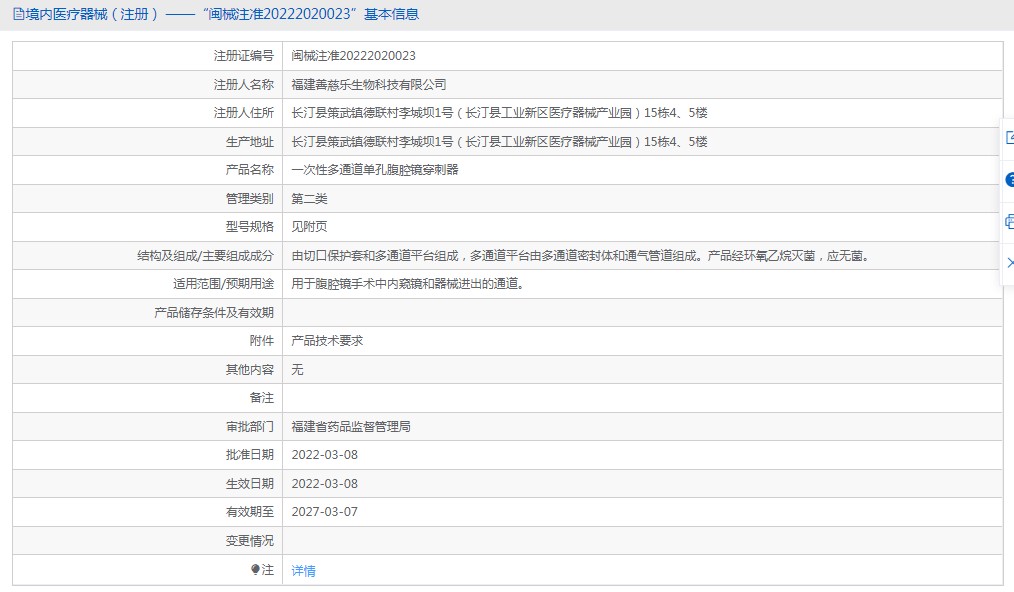
Task: Click the 型号规格 row label
Action: (250, 226)
